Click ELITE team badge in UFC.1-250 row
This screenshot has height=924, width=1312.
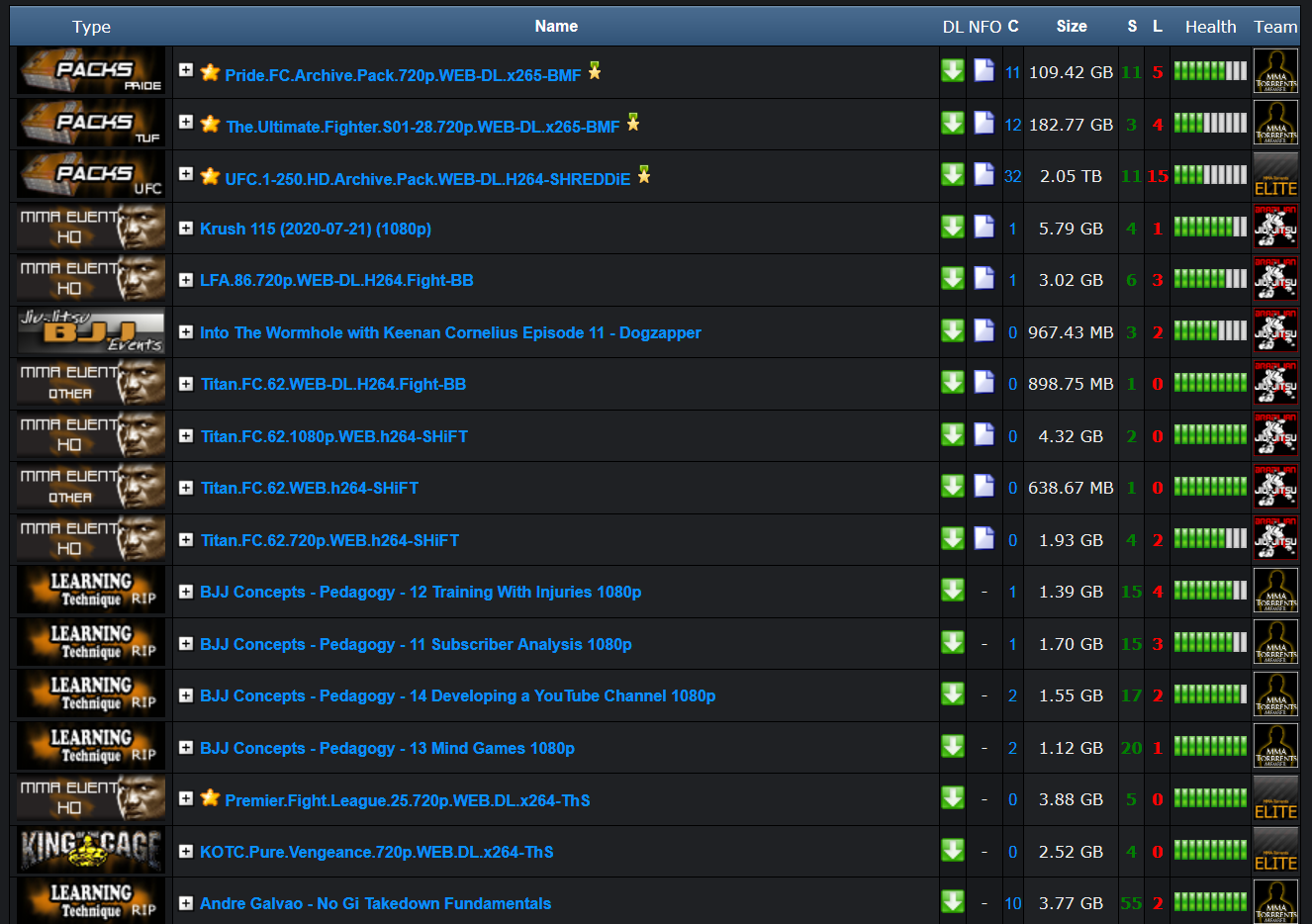[1275, 175]
